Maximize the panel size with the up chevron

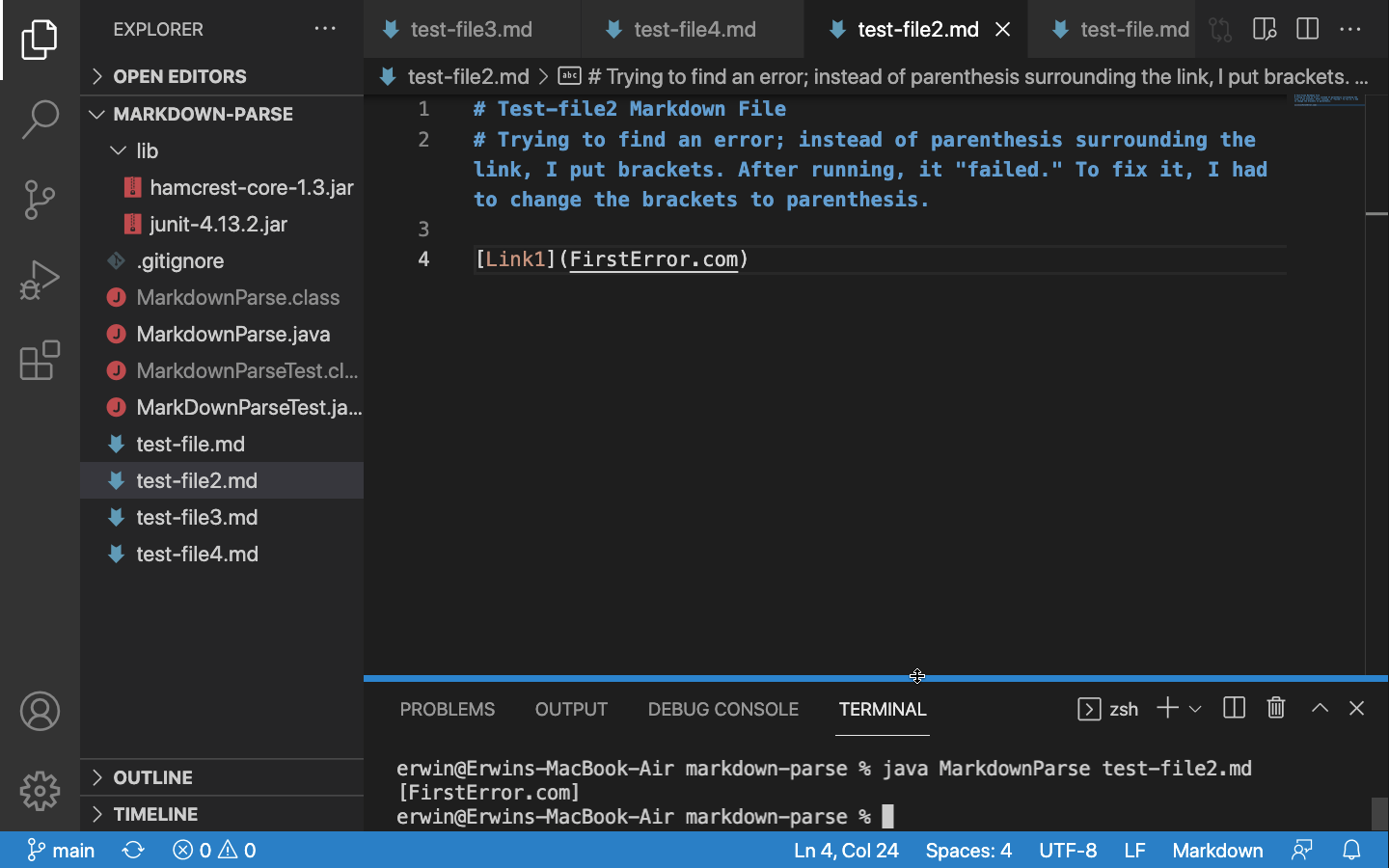[x=1320, y=708]
